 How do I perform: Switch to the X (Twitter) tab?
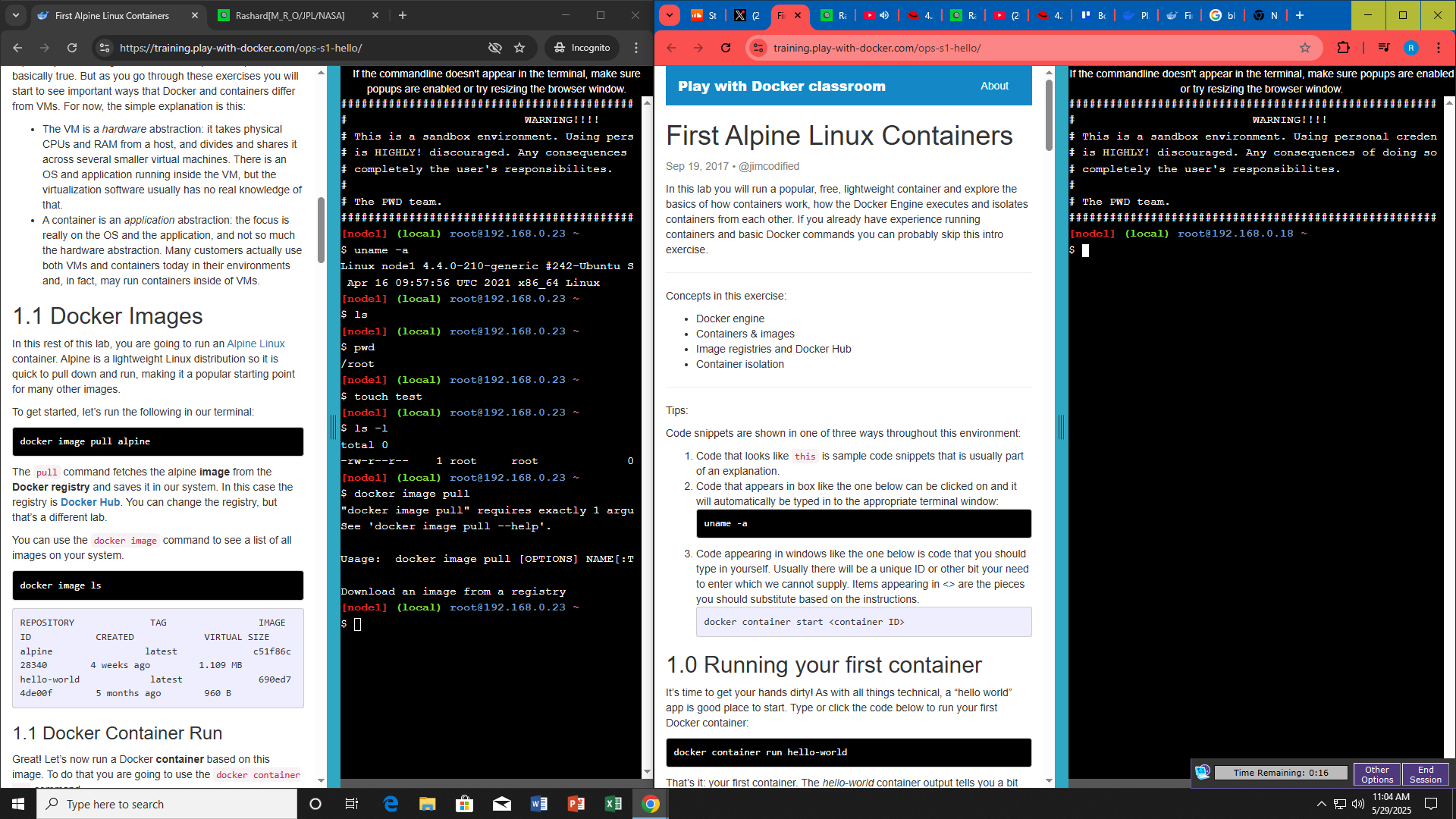pos(747,15)
